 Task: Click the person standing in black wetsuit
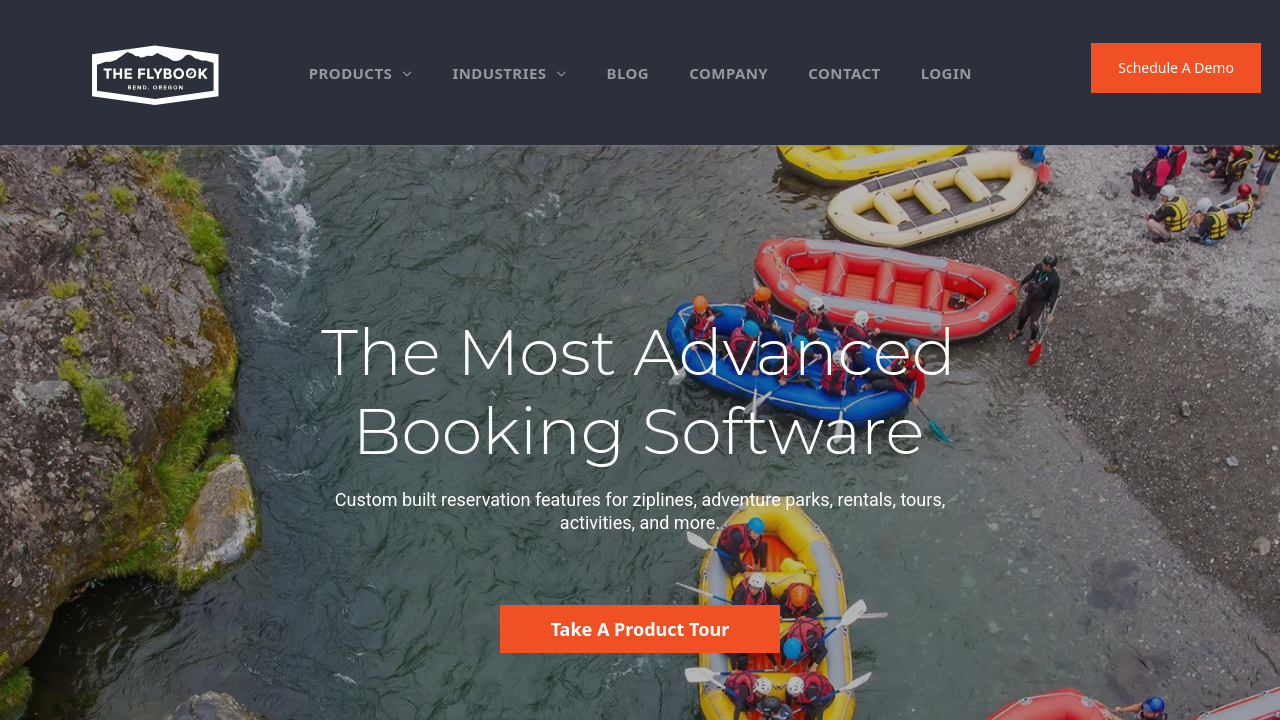tap(1038, 300)
